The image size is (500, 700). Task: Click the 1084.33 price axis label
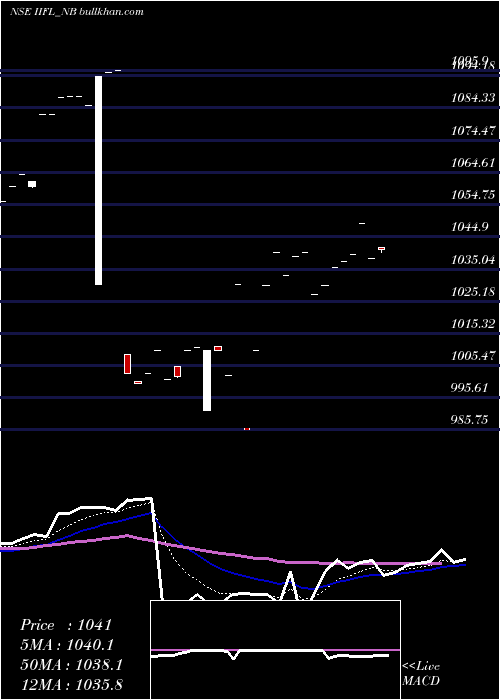(473, 98)
